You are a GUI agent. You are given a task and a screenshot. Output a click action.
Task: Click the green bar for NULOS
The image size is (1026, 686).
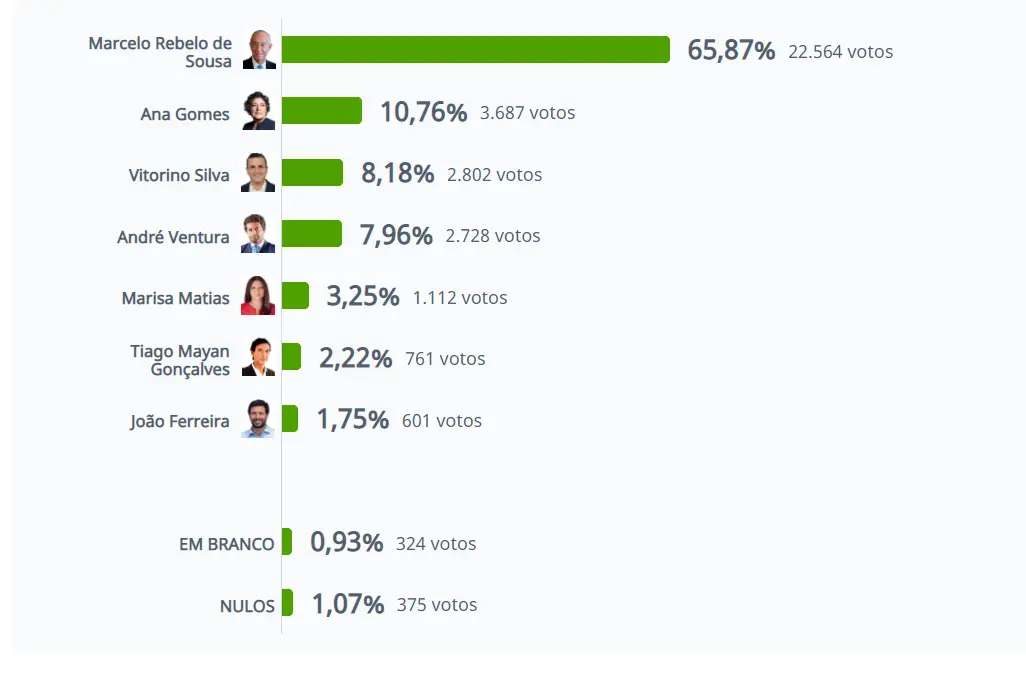pyautogui.click(x=288, y=603)
